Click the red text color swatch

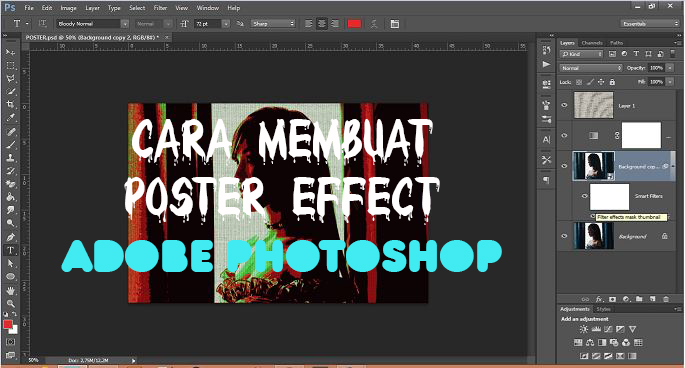pos(354,24)
